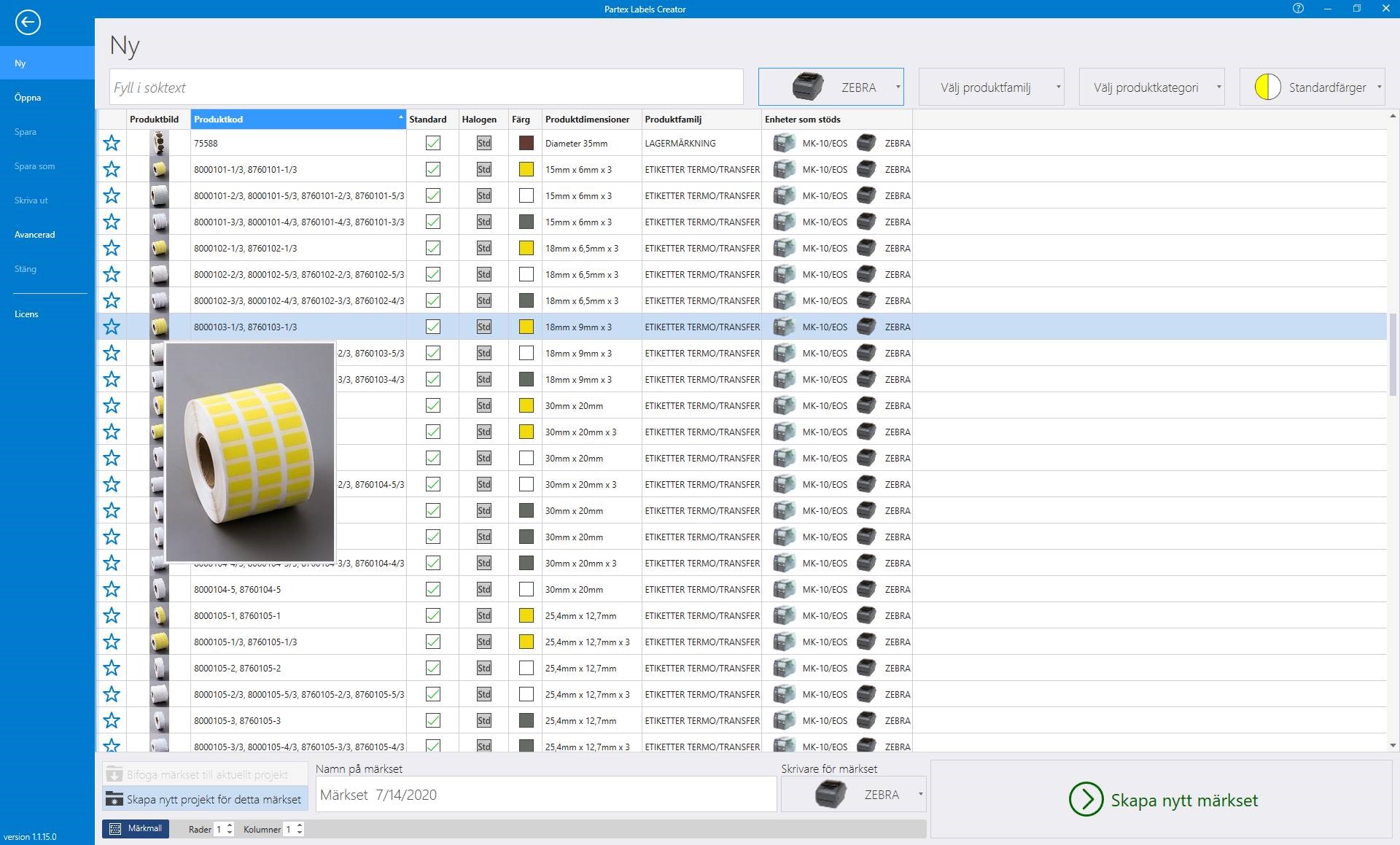Click the enlarged yellow label roll preview

coord(250,452)
